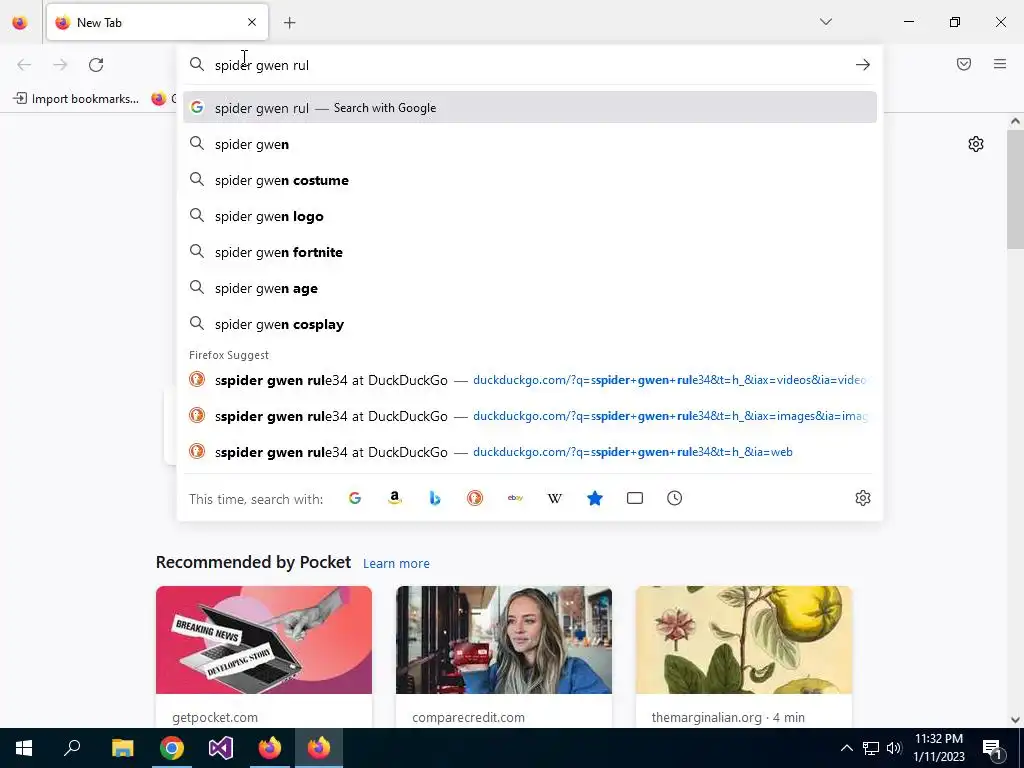Choose 'spider gwen logo' suggestion
The width and height of the screenshot is (1024, 768).
tap(530, 216)
